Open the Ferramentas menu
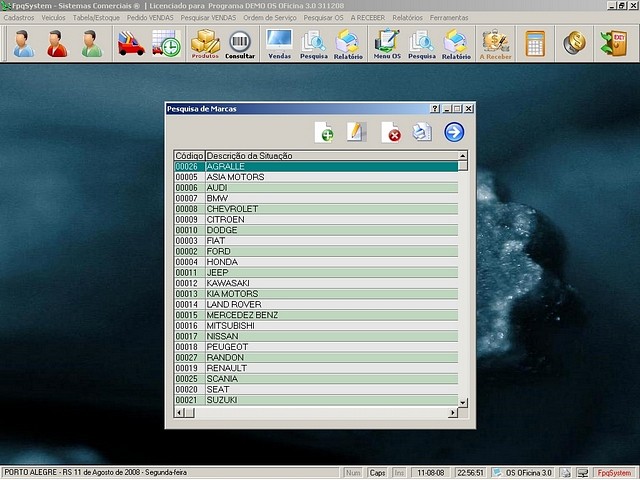Viewport: 640px width, 480px height. [x=449, y=18]
